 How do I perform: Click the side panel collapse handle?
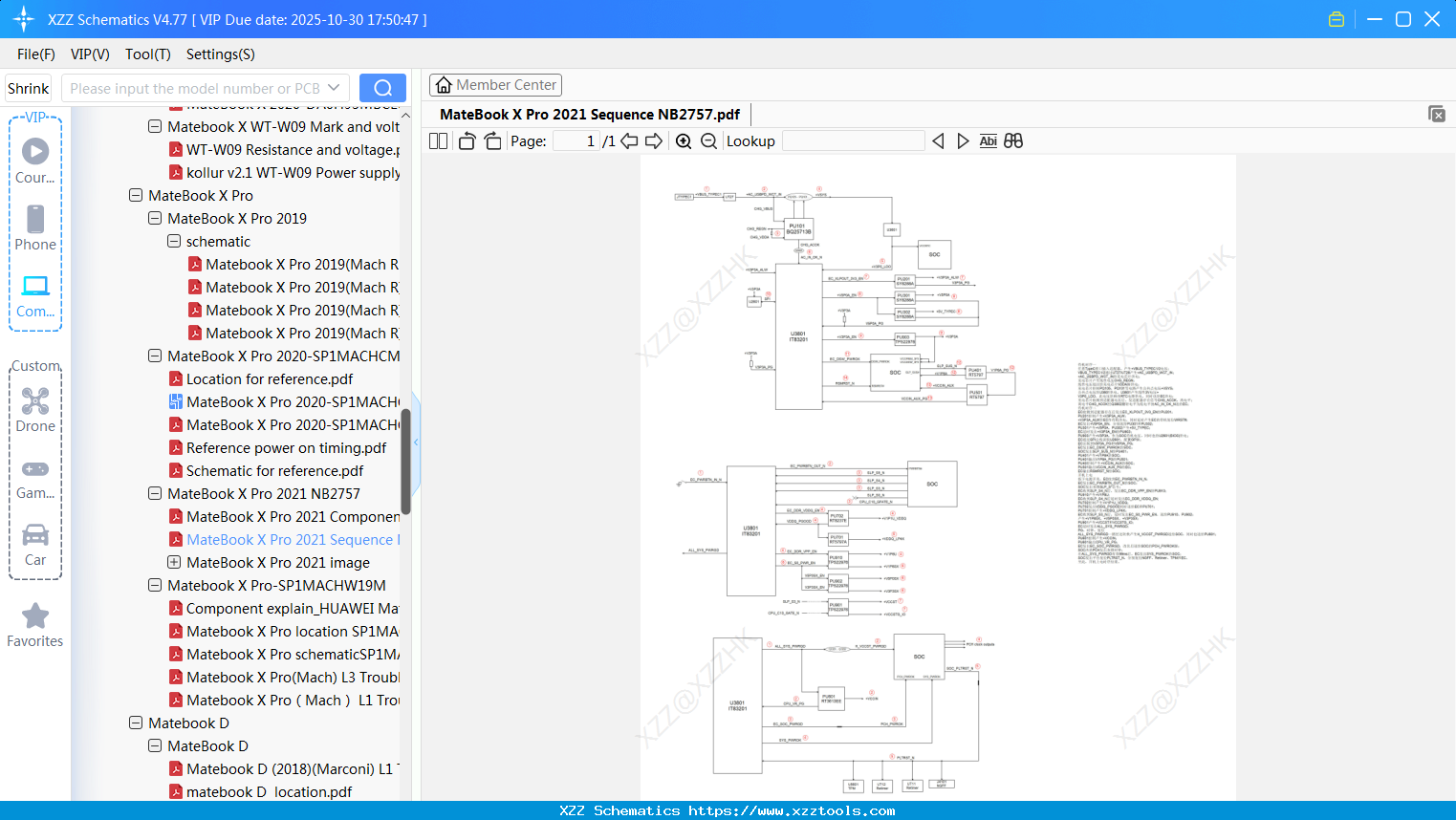click(x=416, y=442)
